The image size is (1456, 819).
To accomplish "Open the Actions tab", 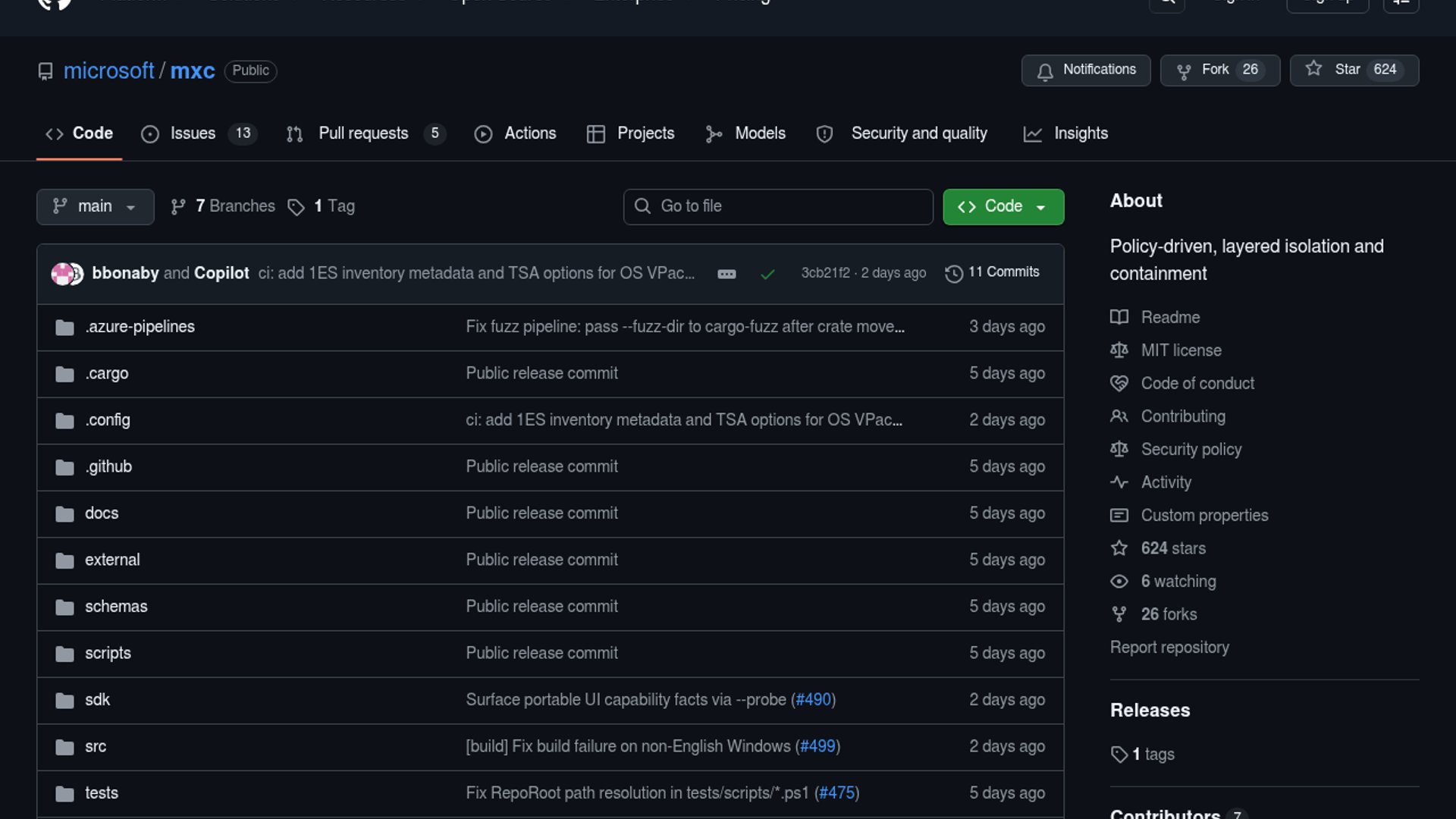I will tap(516, 133).
